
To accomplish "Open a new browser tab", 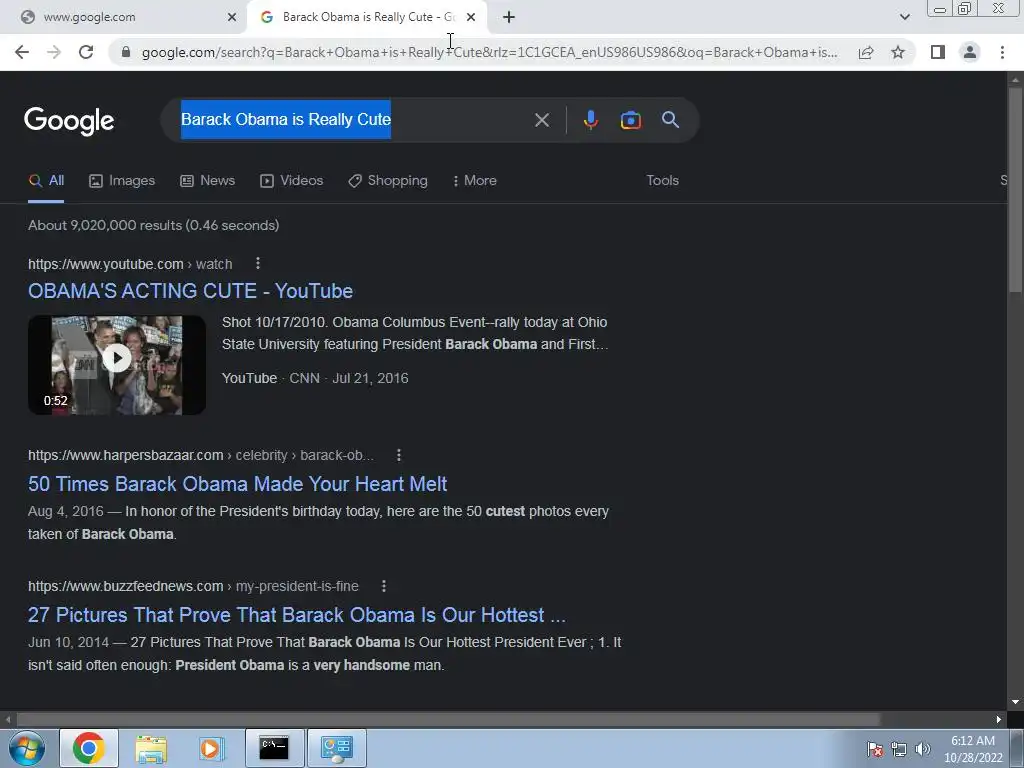I will (509, 18).
